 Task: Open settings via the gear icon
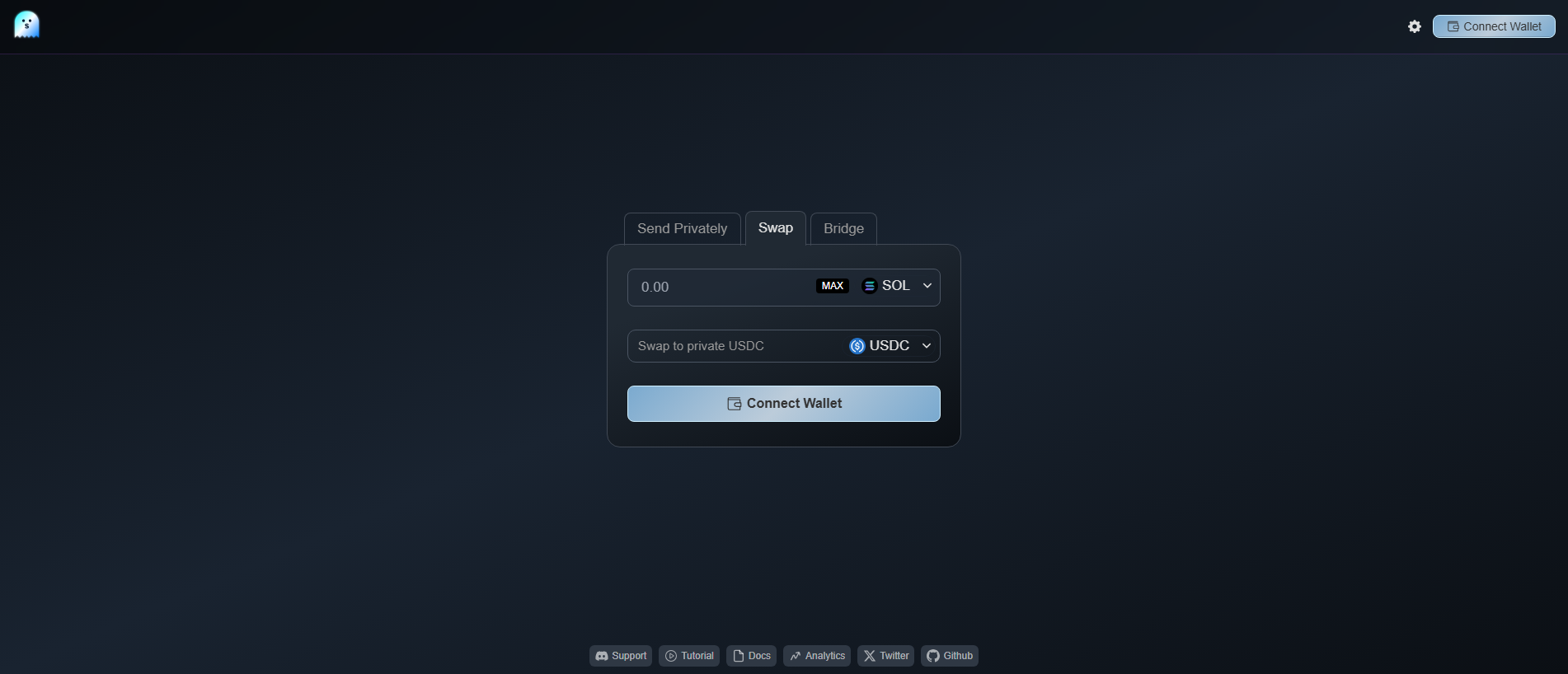pyautogui.click(x=1415, y=26)
